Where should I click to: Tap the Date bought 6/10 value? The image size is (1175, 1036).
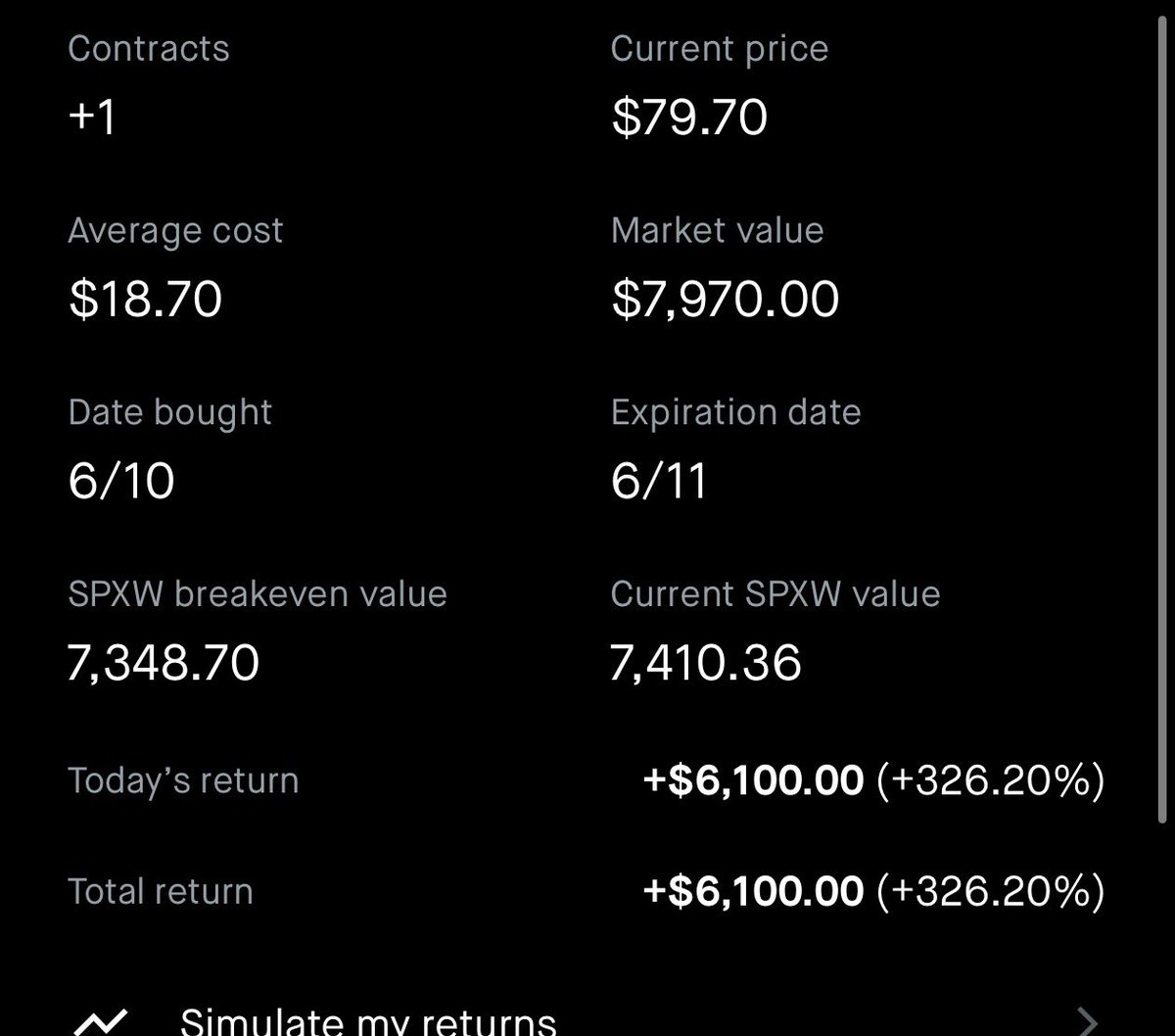[x=121, y=481]
